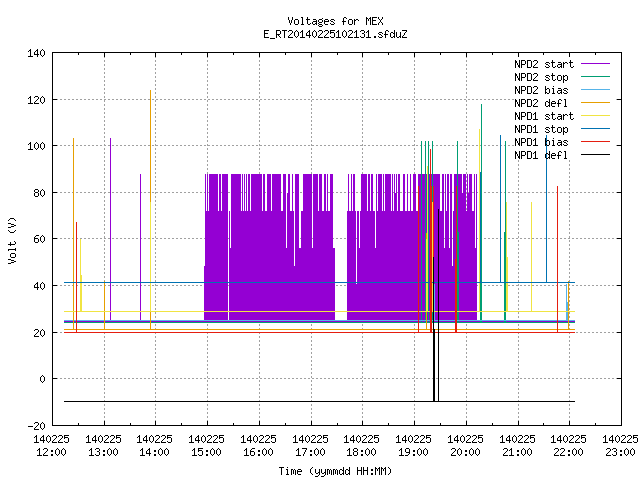
Task: Click the x-axis tick label 23:00
Action: point(620,453)
